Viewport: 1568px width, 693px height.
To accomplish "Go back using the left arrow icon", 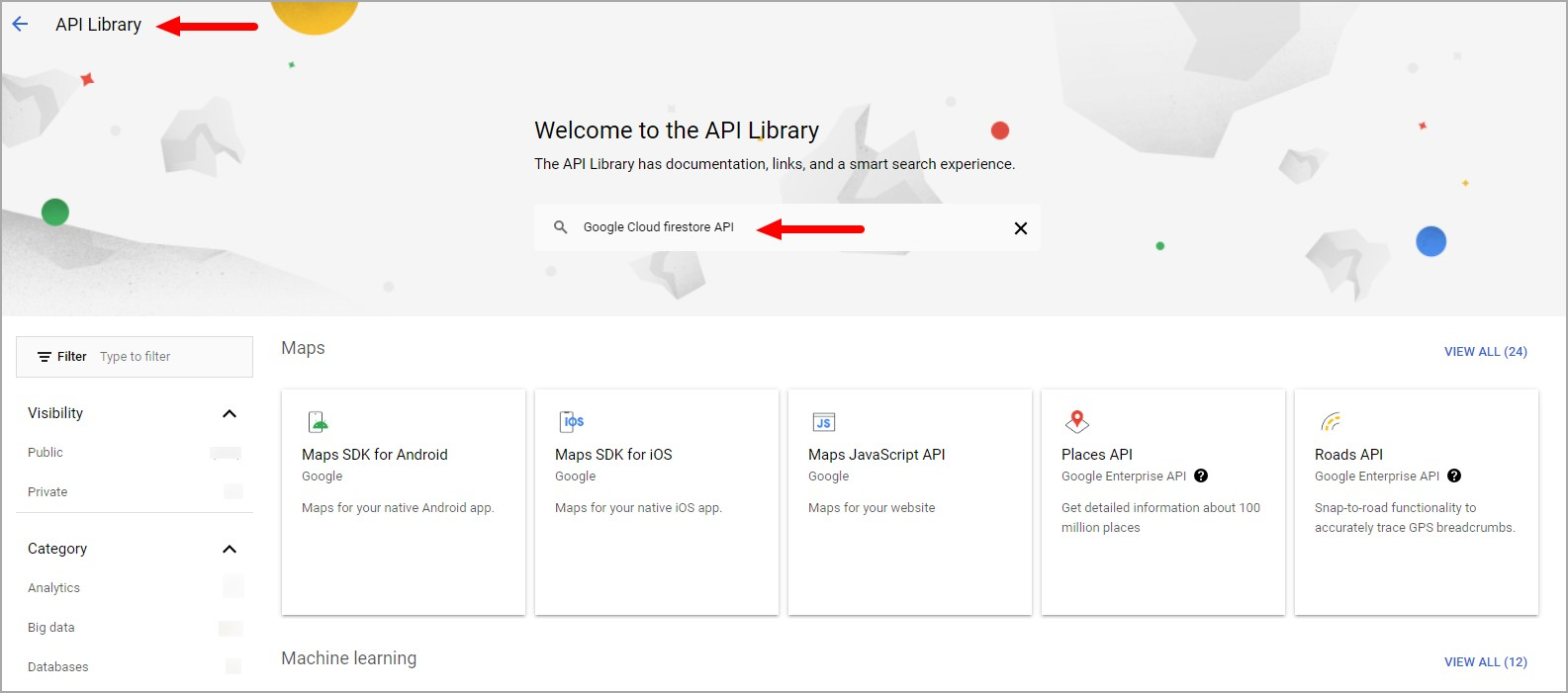I will [x=20, y=24].
